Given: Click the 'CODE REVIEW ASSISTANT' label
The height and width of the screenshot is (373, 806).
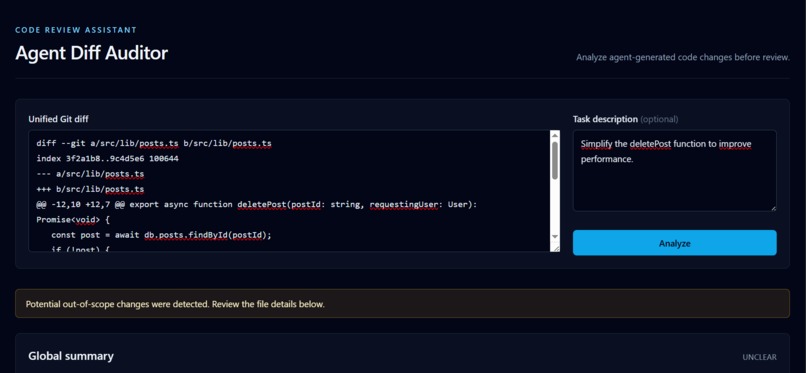Looking at the screenshot, I should 76,30.
